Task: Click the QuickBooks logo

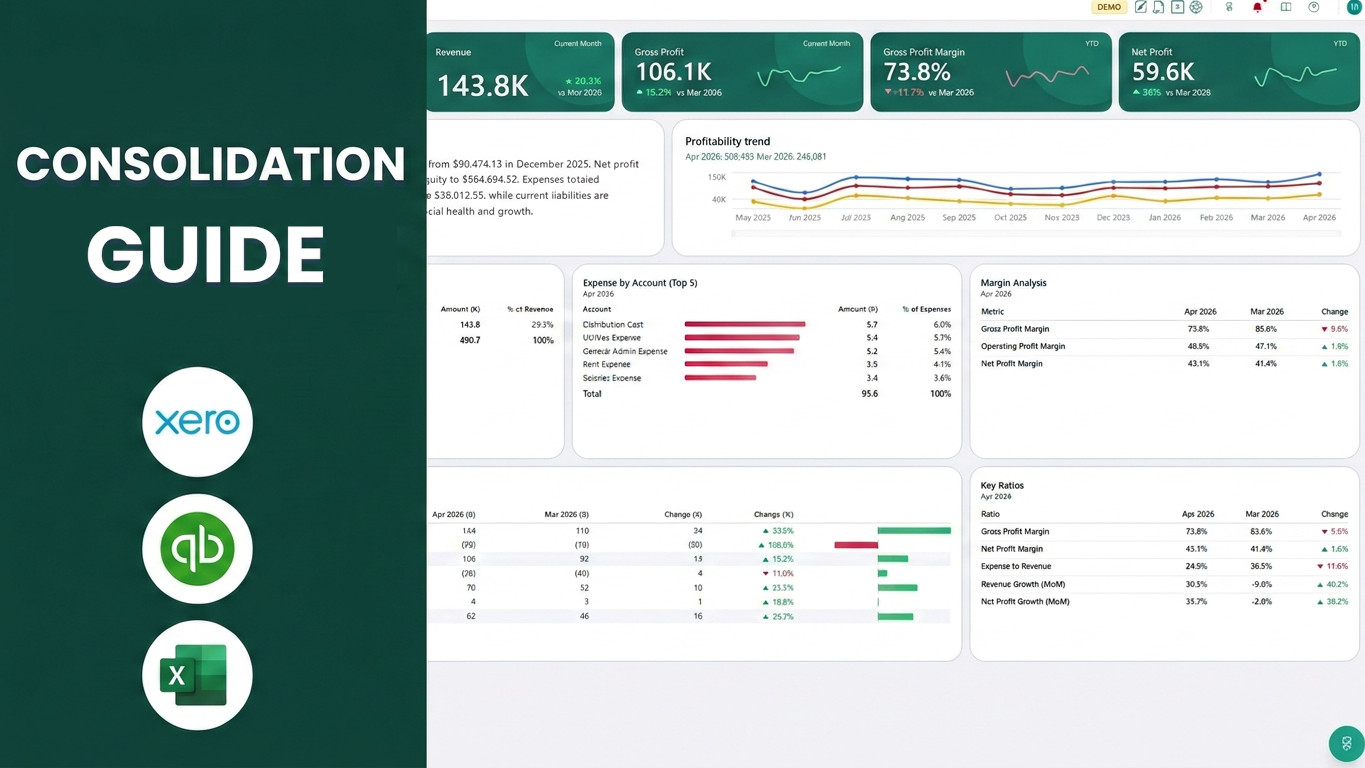Action: (x=197, y=548)
